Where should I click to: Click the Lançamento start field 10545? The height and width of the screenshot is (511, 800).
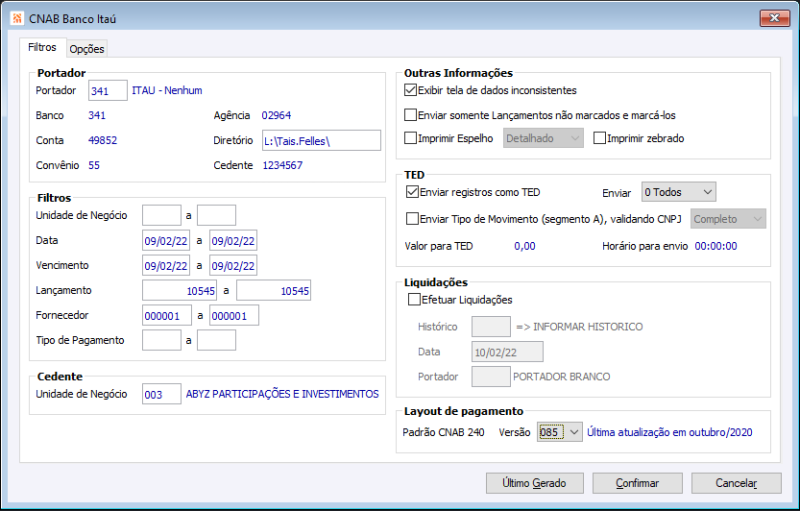180,291
